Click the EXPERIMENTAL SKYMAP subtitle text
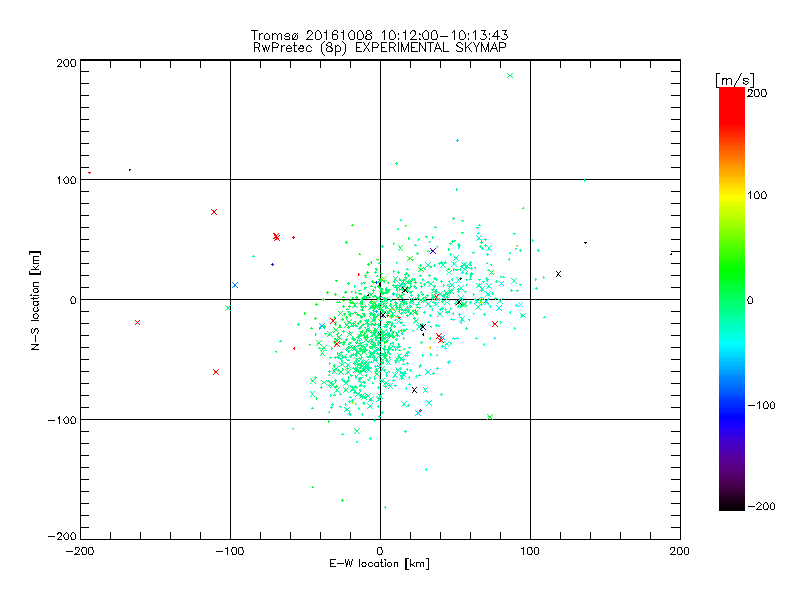The height and width of the screenshot is (600, 800). coord(431,47)
